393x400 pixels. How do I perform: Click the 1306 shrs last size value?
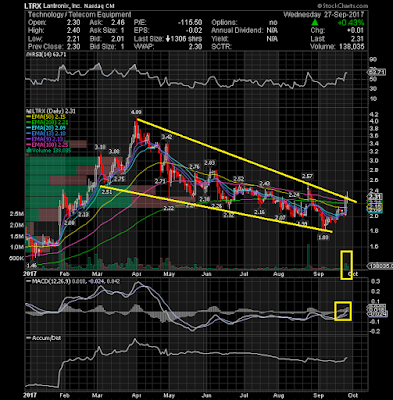click(x=186, y=39)
